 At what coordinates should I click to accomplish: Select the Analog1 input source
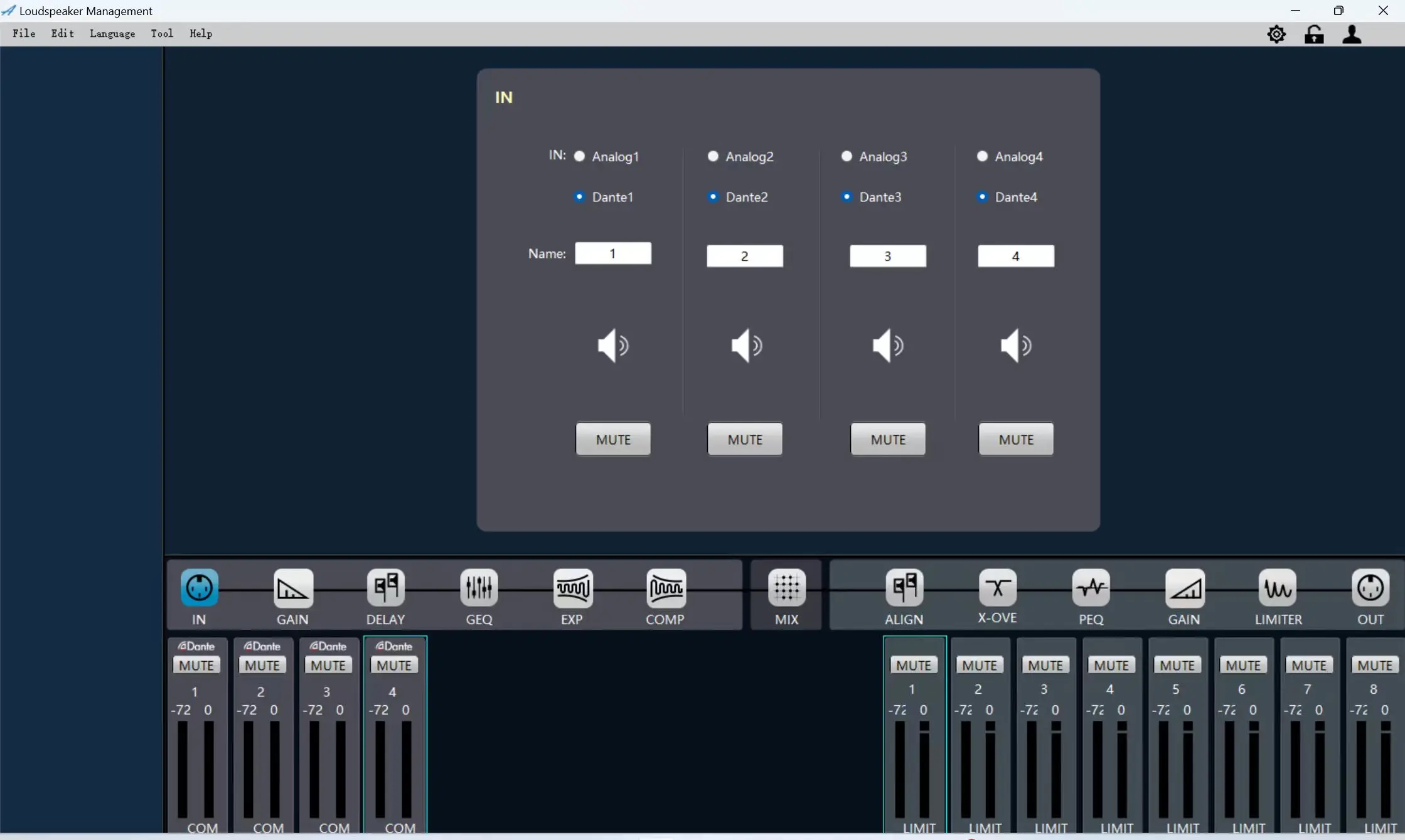pyautogui.click(x=580, y=156)
